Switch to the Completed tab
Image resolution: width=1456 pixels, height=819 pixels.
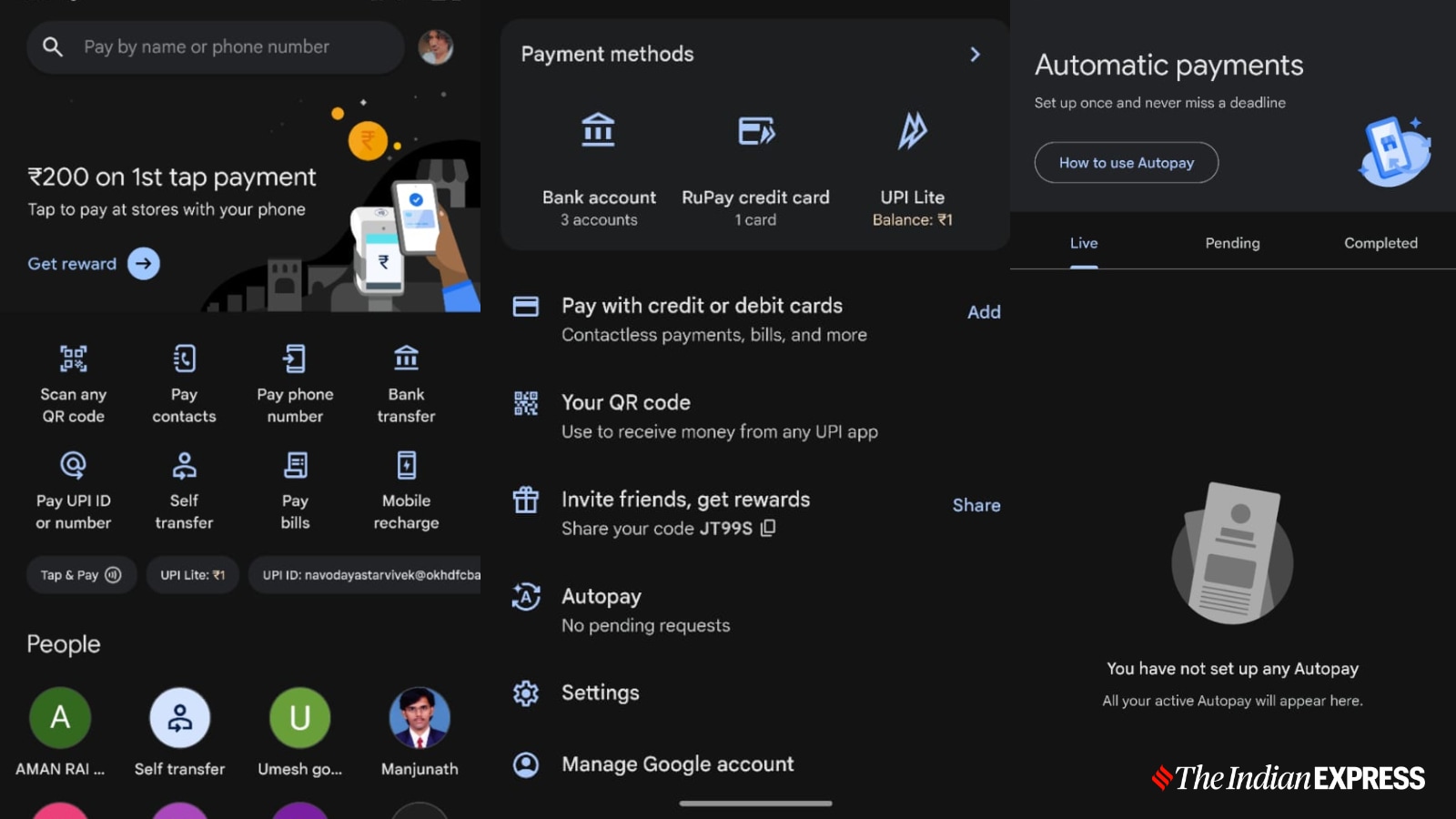pyautogui.click(x=1380, y=243)
